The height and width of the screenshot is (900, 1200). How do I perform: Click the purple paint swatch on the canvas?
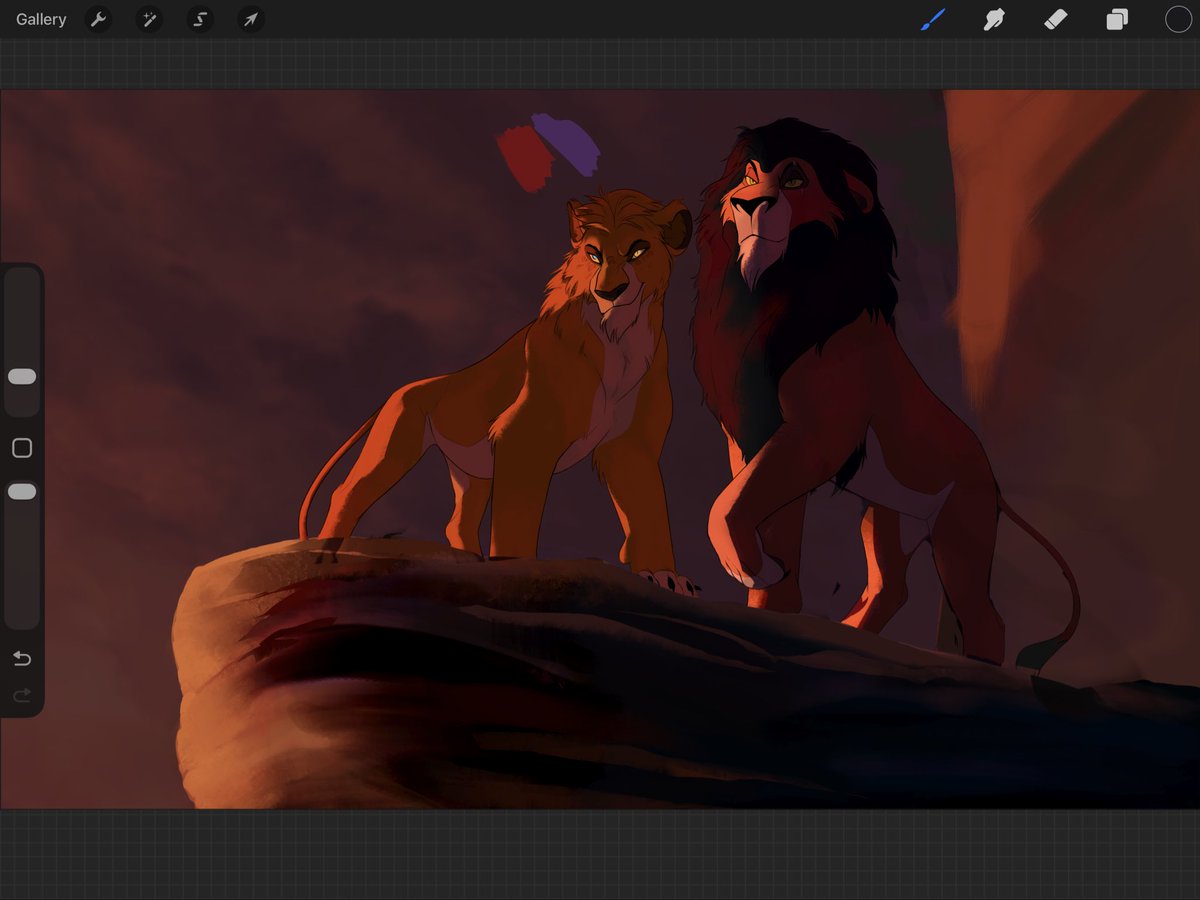tap(567, 143)
